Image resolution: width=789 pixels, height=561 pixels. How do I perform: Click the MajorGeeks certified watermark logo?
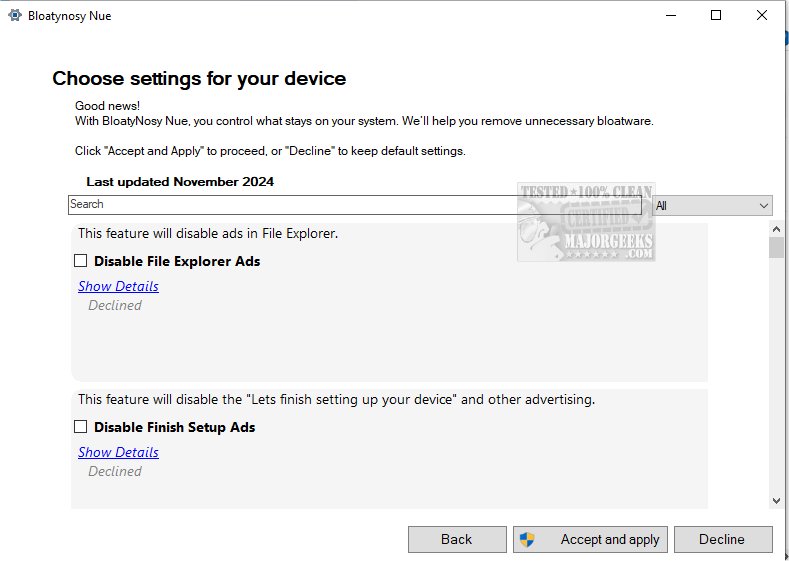585,222
